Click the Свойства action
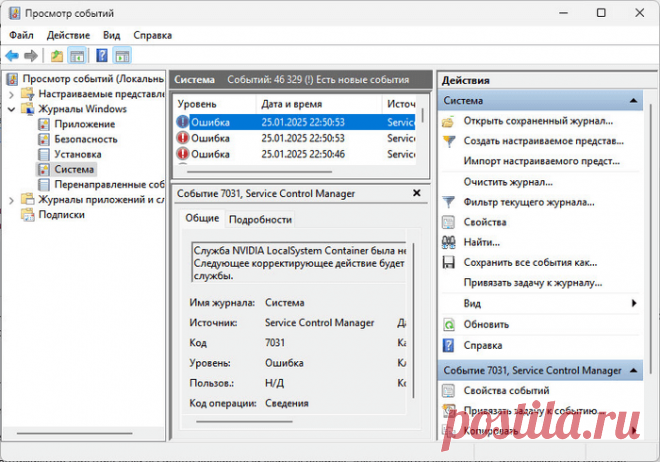The height and width of the screenshot is (462, 660). (485, 222)
